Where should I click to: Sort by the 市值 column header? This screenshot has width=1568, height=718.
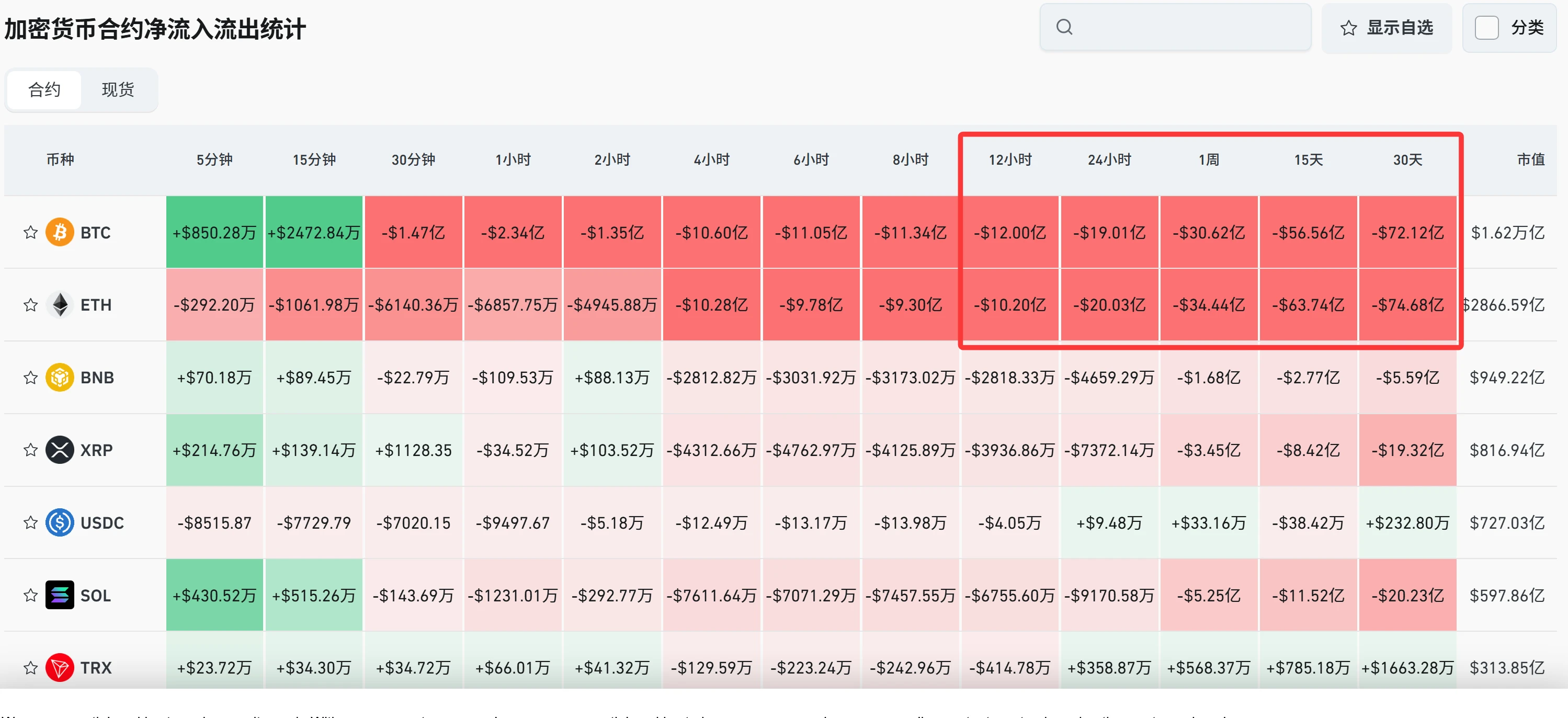tap(1530, 160)
